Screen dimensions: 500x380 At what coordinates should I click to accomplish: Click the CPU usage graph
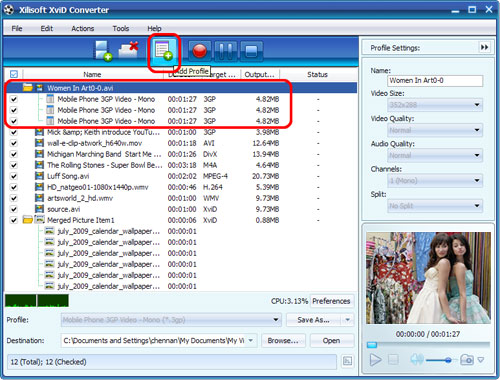pyautogui.click(x=37, y=300)
